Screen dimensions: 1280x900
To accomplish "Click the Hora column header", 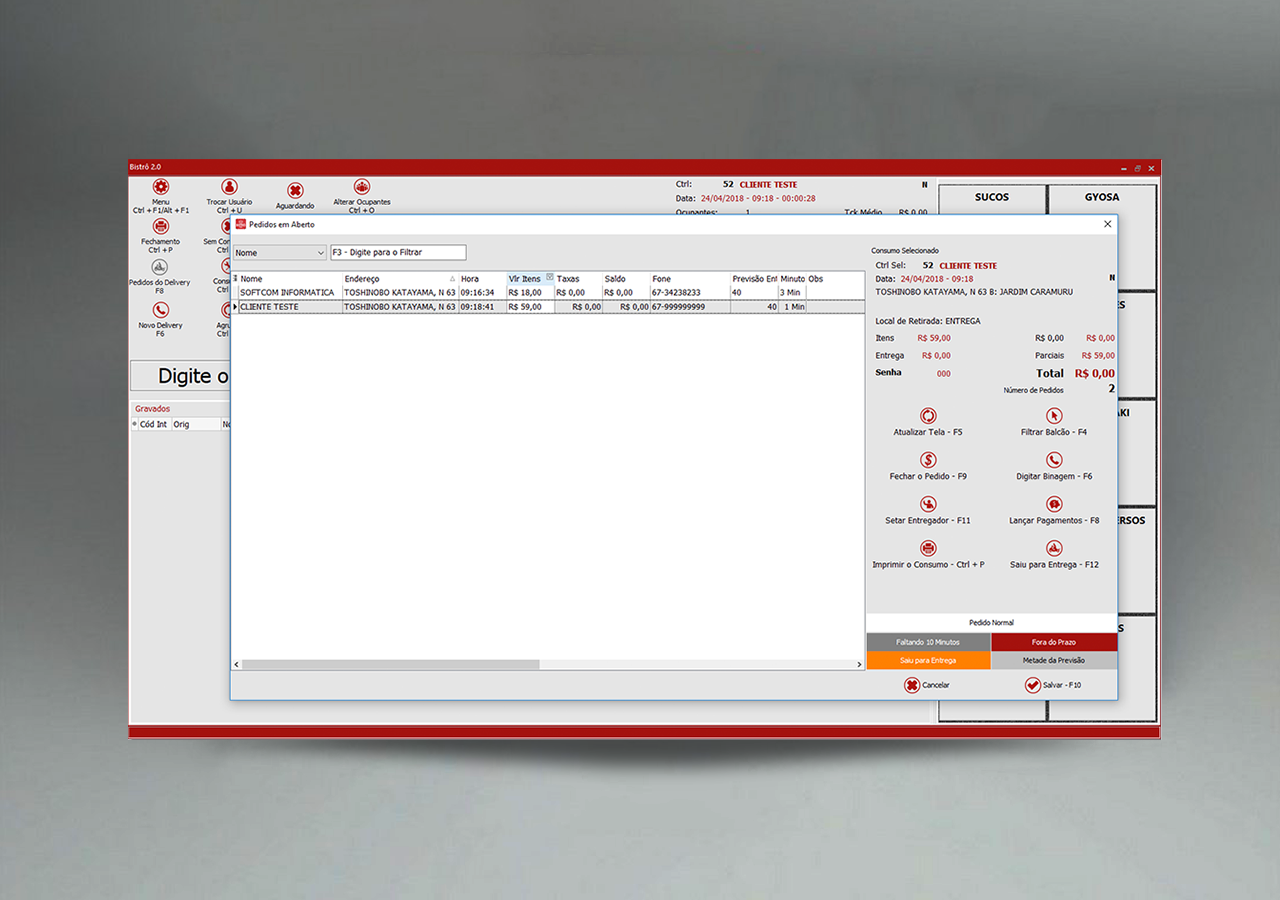I will [481, 279].
